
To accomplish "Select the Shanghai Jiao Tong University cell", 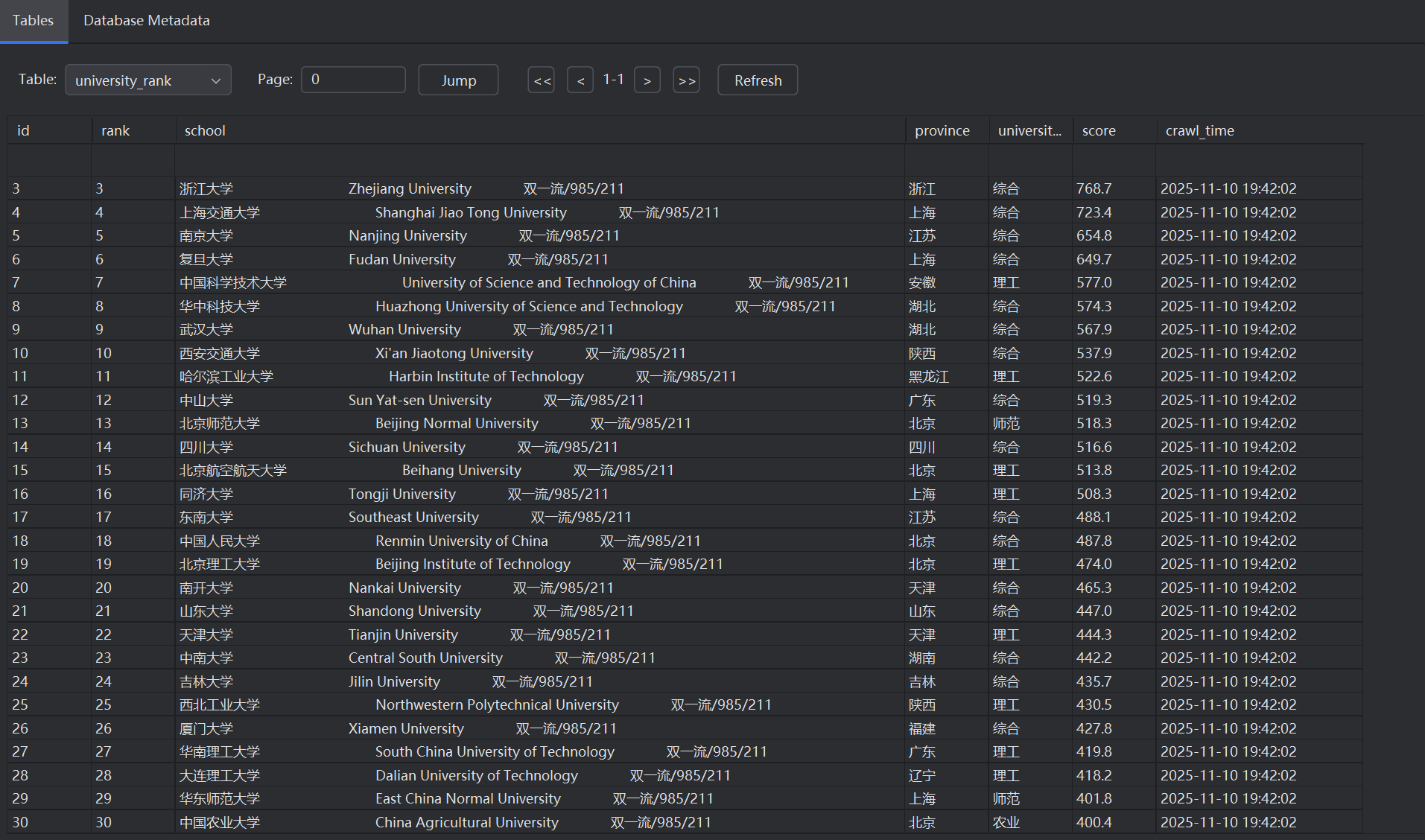I will (x=540, y=212).
